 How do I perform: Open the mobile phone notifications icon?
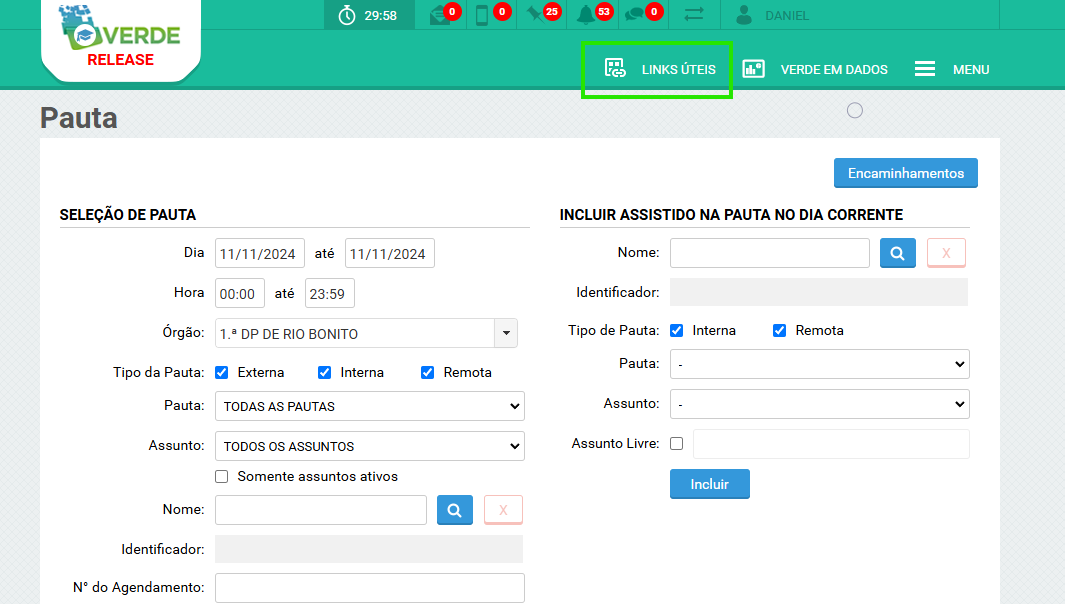tap(483, 15)
